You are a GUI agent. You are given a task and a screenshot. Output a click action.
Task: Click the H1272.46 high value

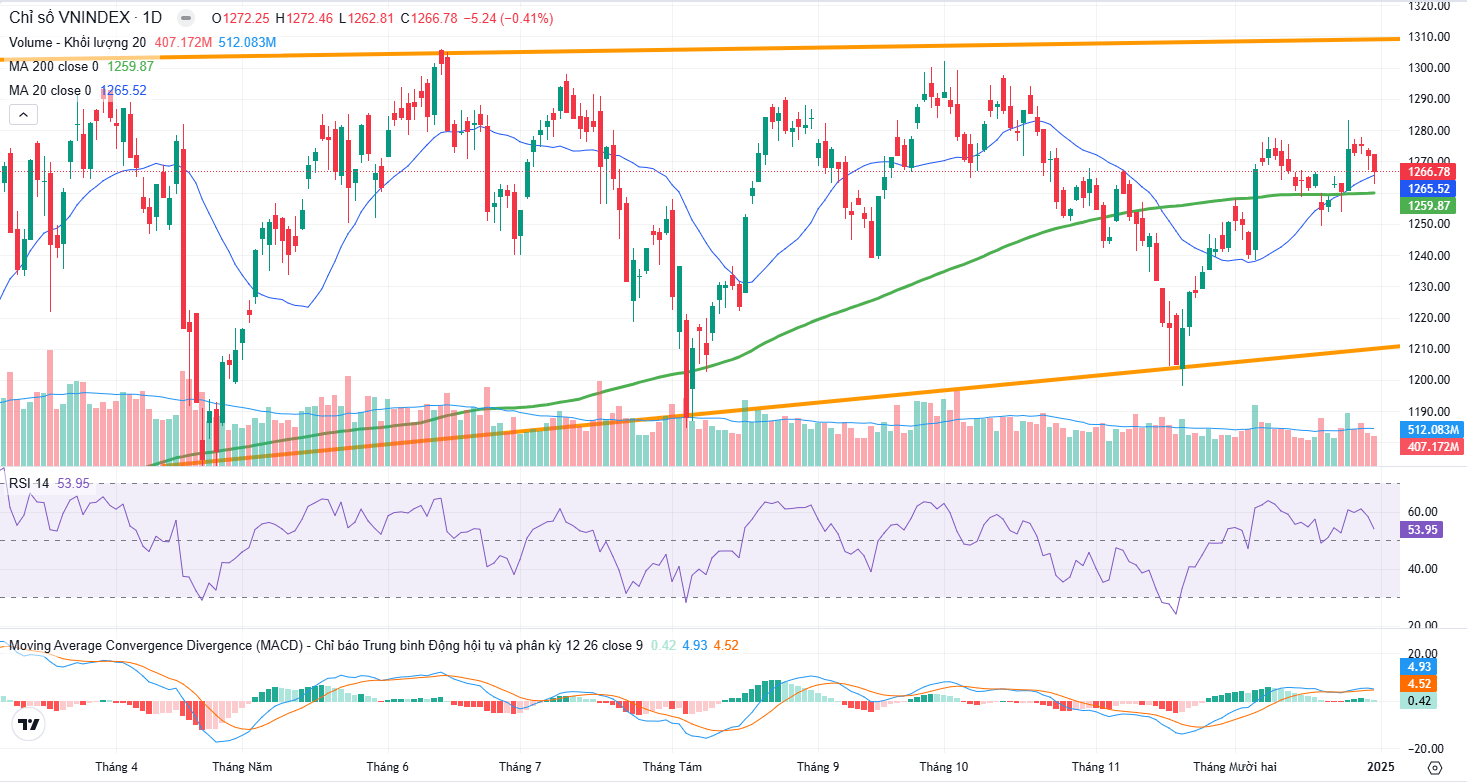pos(305,19)
